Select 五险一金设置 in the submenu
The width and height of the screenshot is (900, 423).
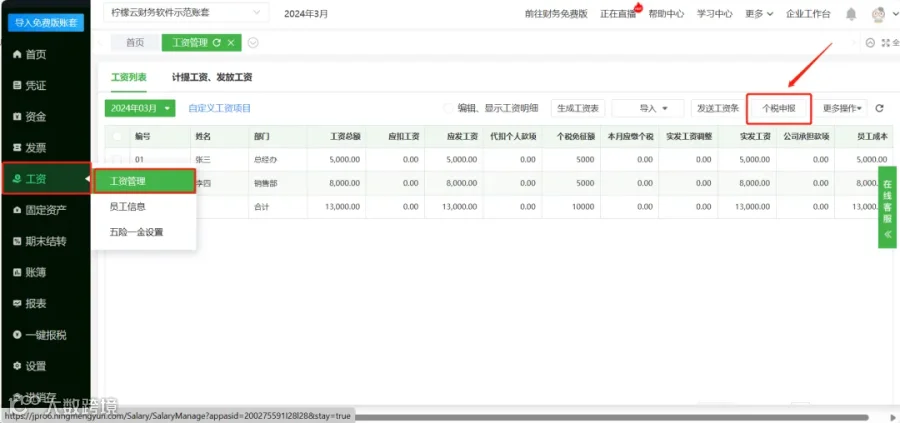coord(137,232)
